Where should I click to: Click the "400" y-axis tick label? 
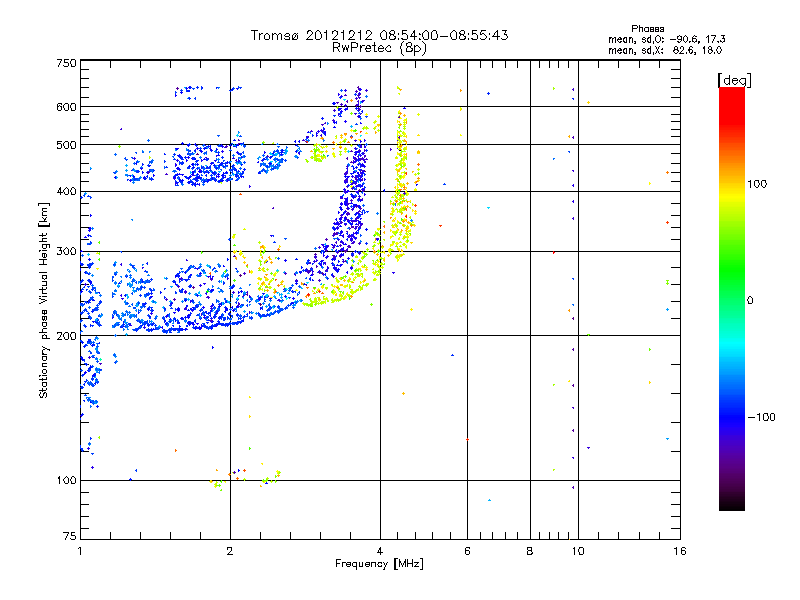pos(66,192)
